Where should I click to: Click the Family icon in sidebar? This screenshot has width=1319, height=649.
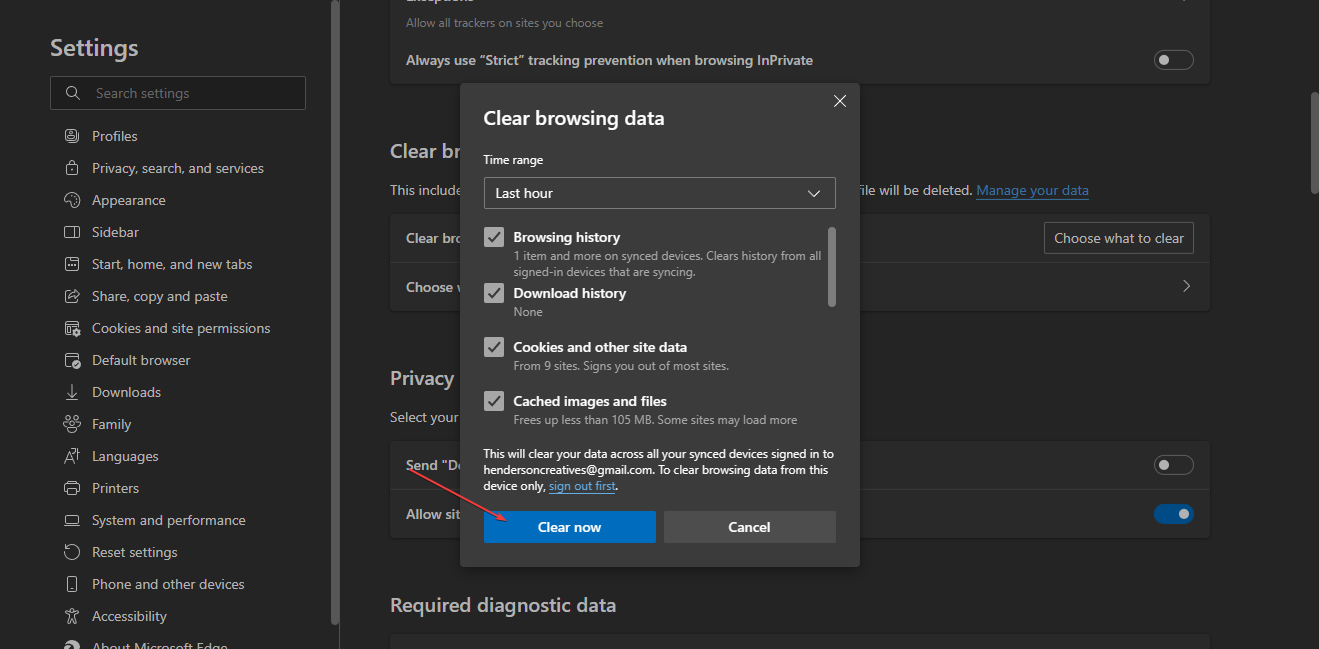coord(72,424)
